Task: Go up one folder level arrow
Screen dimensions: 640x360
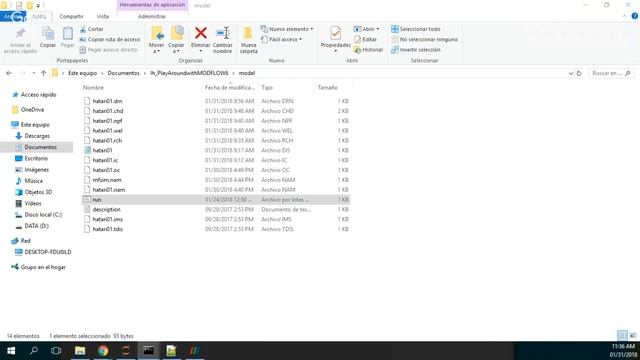Action: [44, 73]
